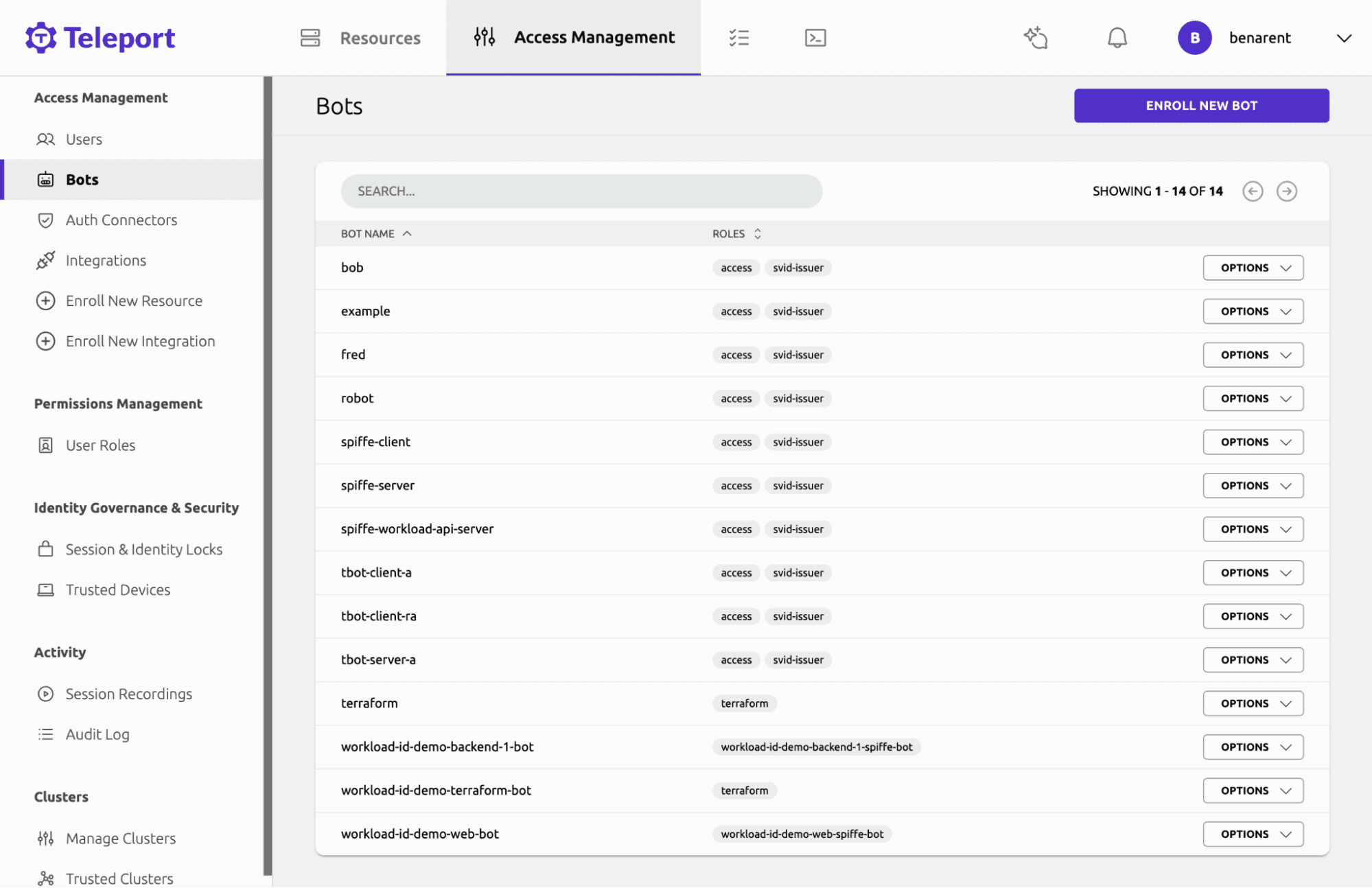Open the Audit Log link
Image resolution: width=1372 pixels, height=888 pixels.
[97, 734]
